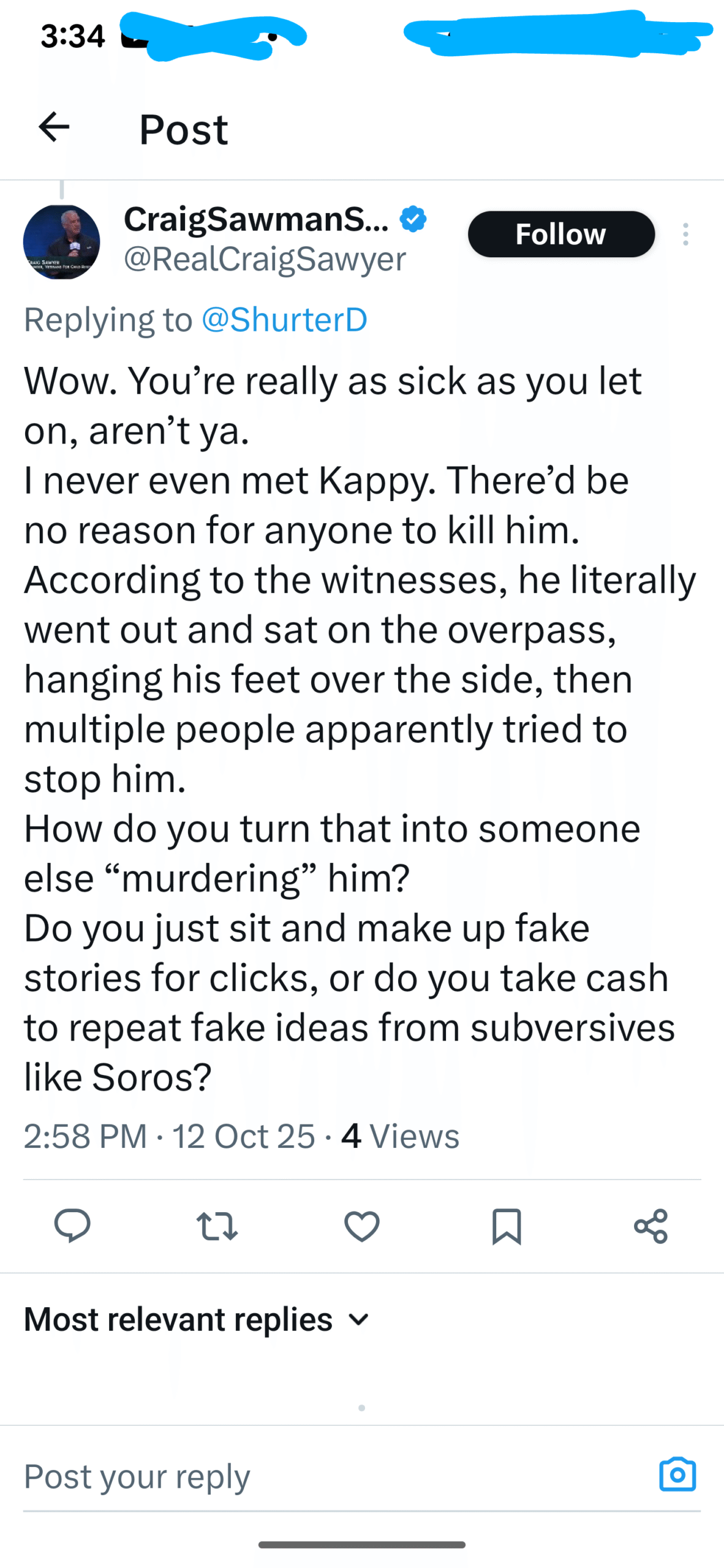Tap the home indicator bar
Screen dimensions: 724x1568
[x=362, y=1544]
